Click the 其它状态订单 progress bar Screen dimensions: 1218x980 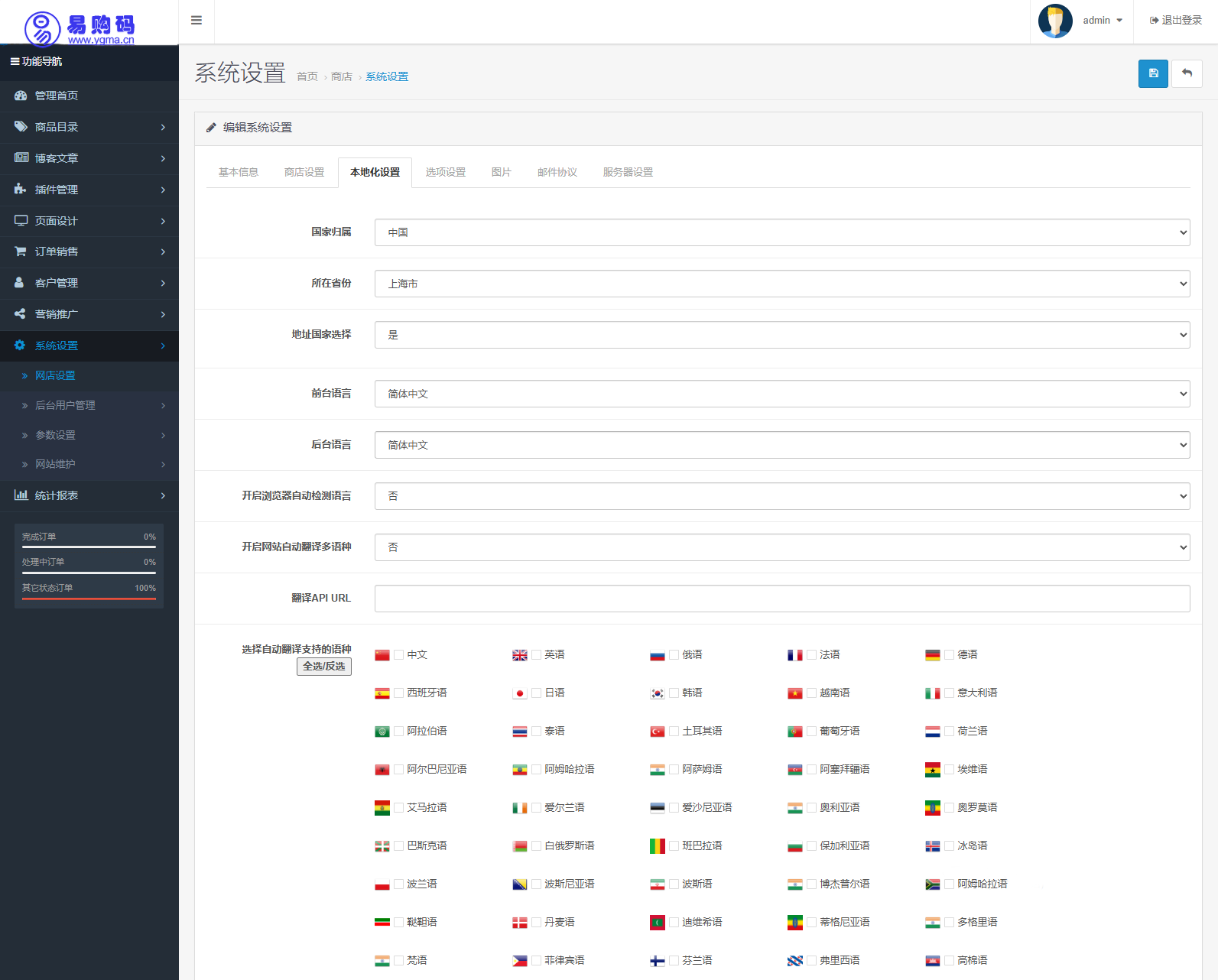point(89,599)
